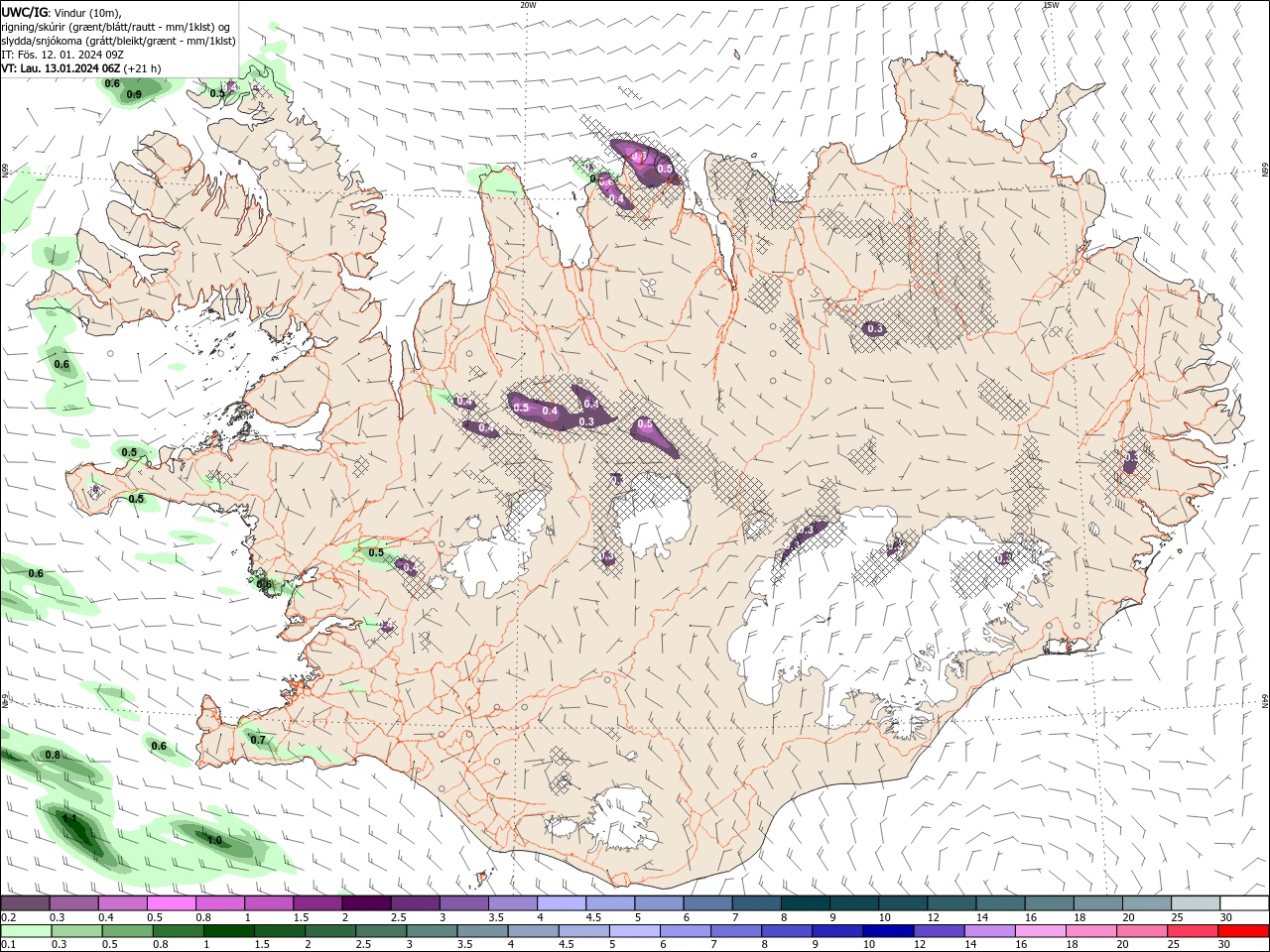Click the 'IT: Fös. 12. 01. 2024 09Z' line
Viewport: 1270px width, 952px height.
[63, 55]
